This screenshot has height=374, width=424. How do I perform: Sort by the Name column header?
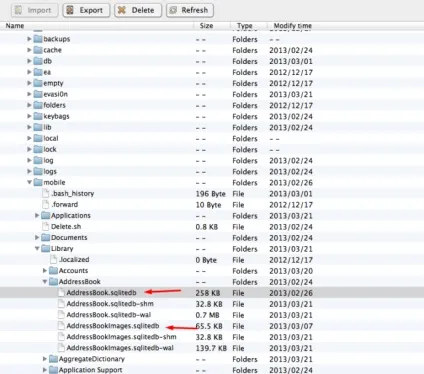[15, 26]
